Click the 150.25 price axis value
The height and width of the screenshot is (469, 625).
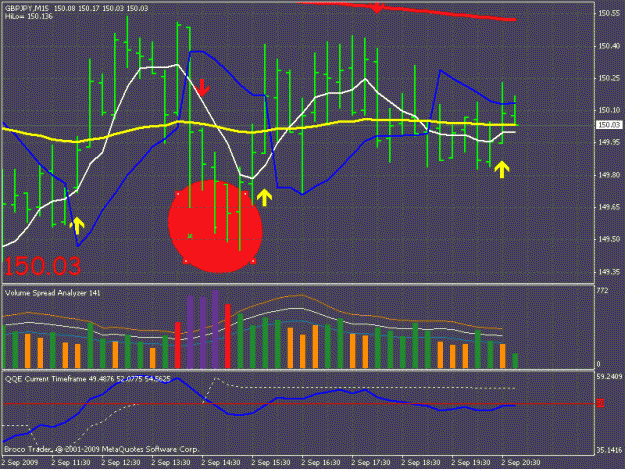[609, 78]
